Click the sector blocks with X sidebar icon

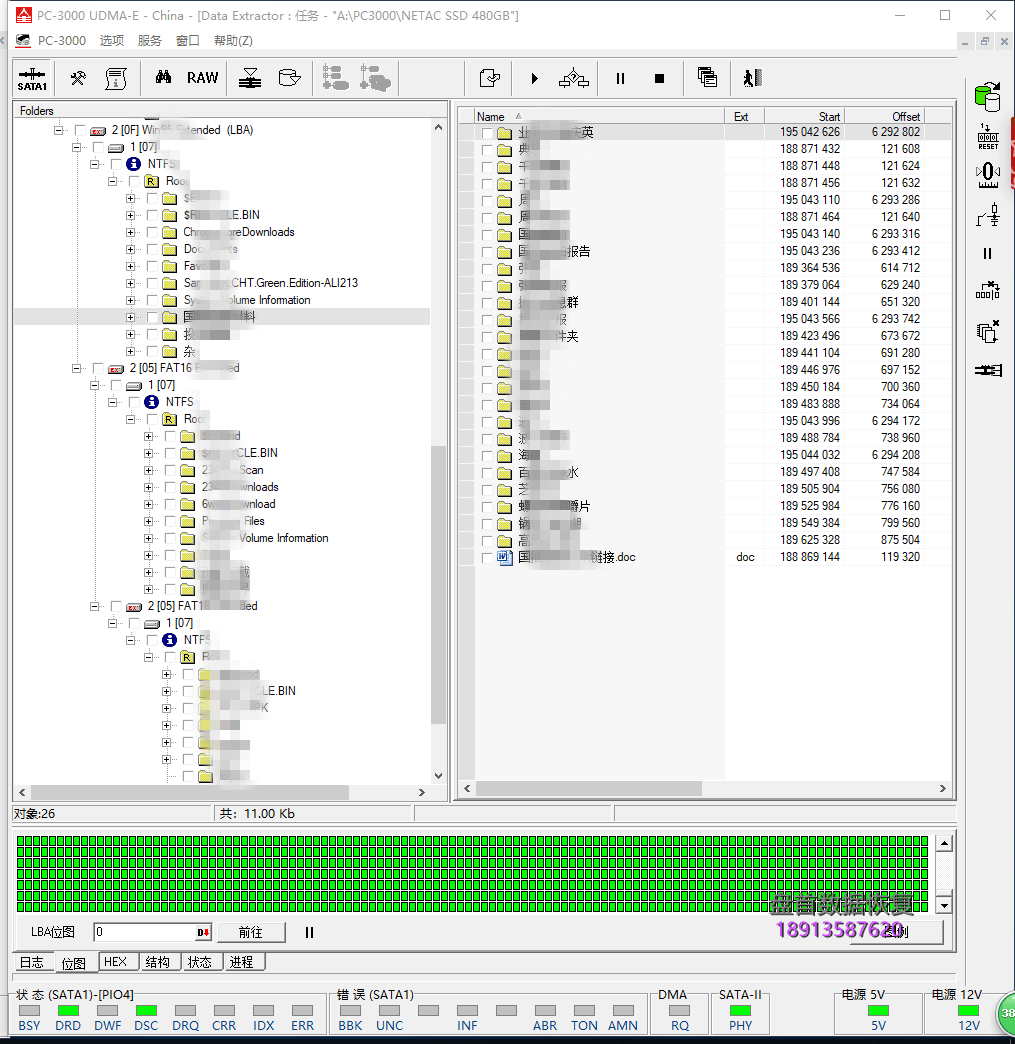[x=988, y=290]
